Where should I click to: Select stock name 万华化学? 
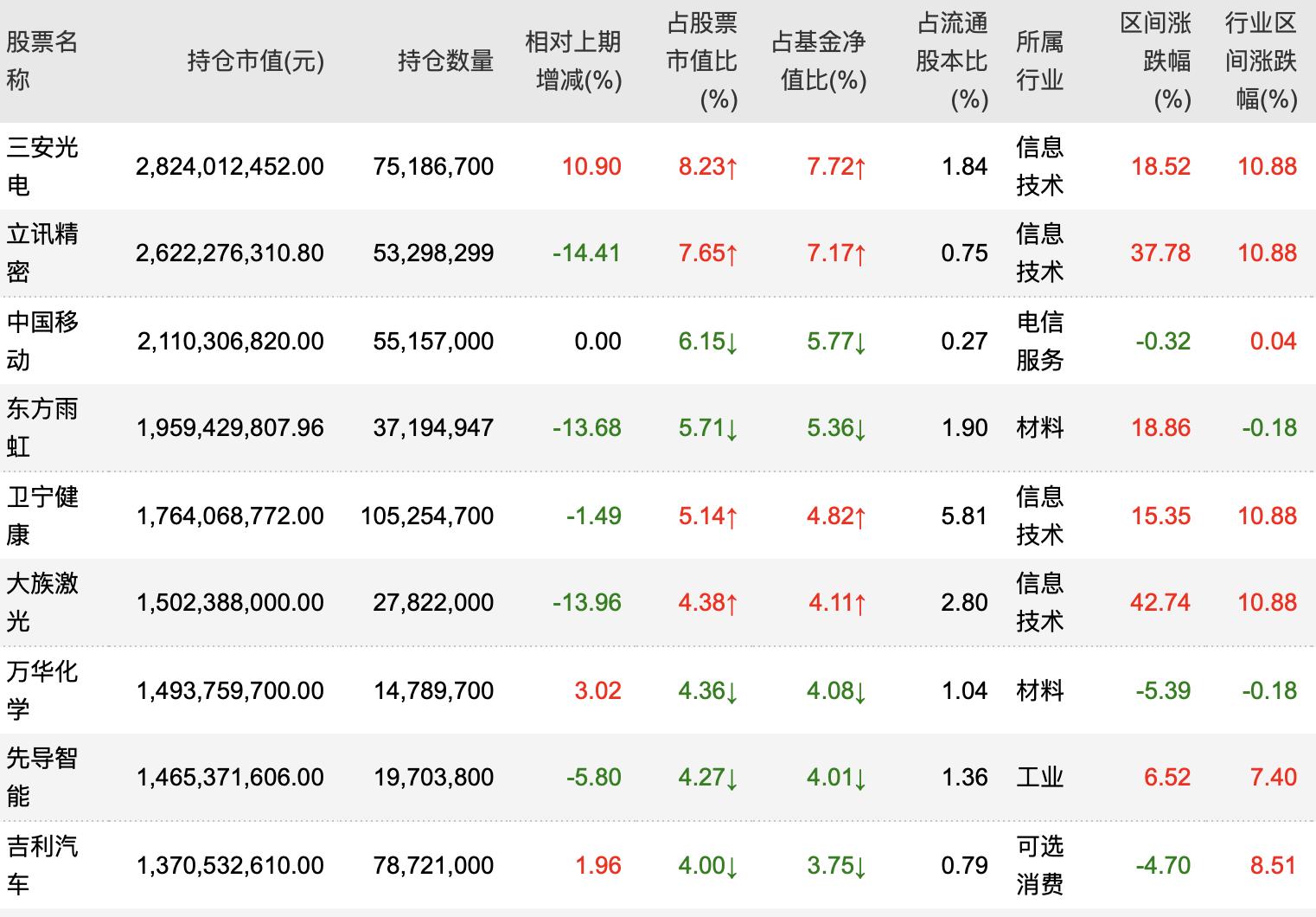[x=42, y=689]
